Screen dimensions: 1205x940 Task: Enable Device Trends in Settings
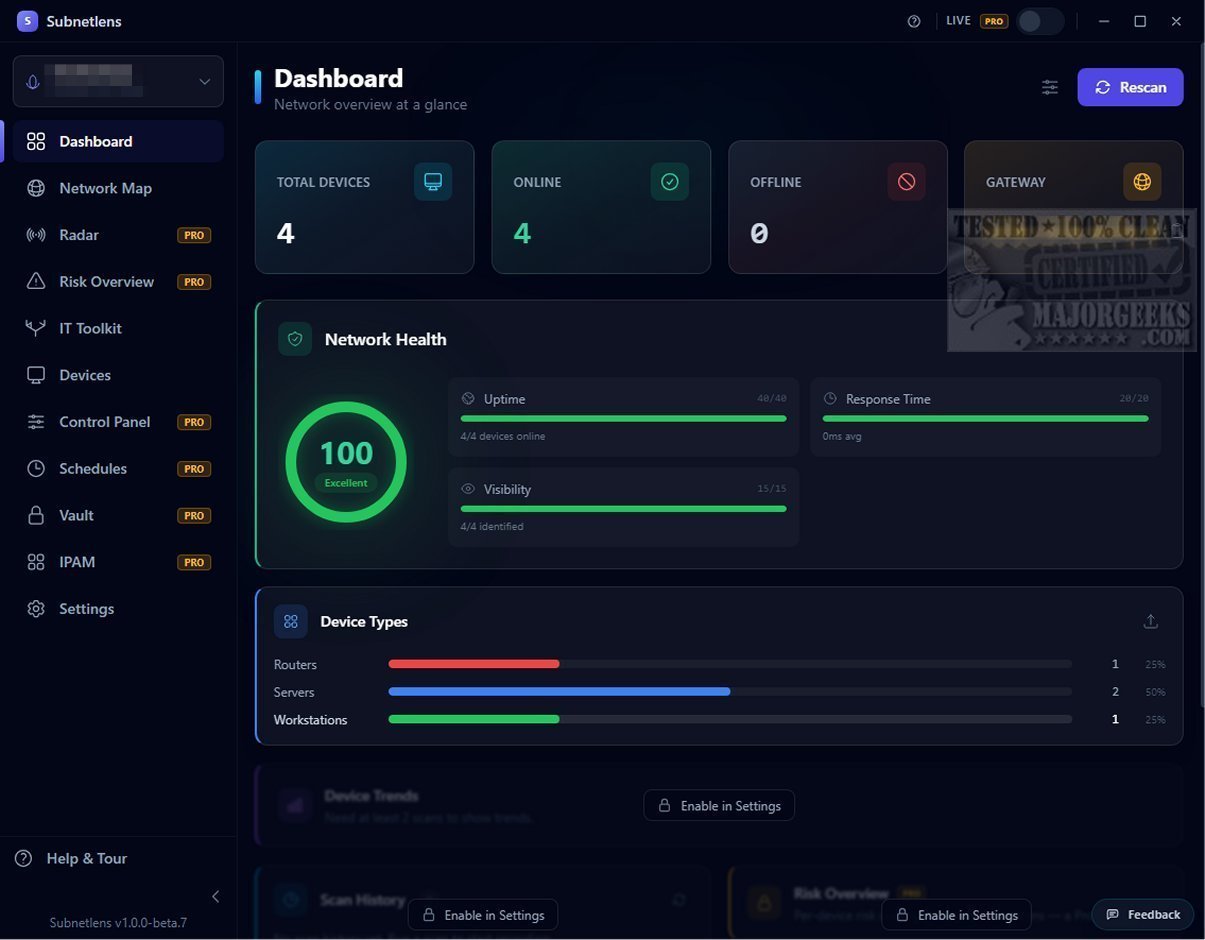click(719, 806)
